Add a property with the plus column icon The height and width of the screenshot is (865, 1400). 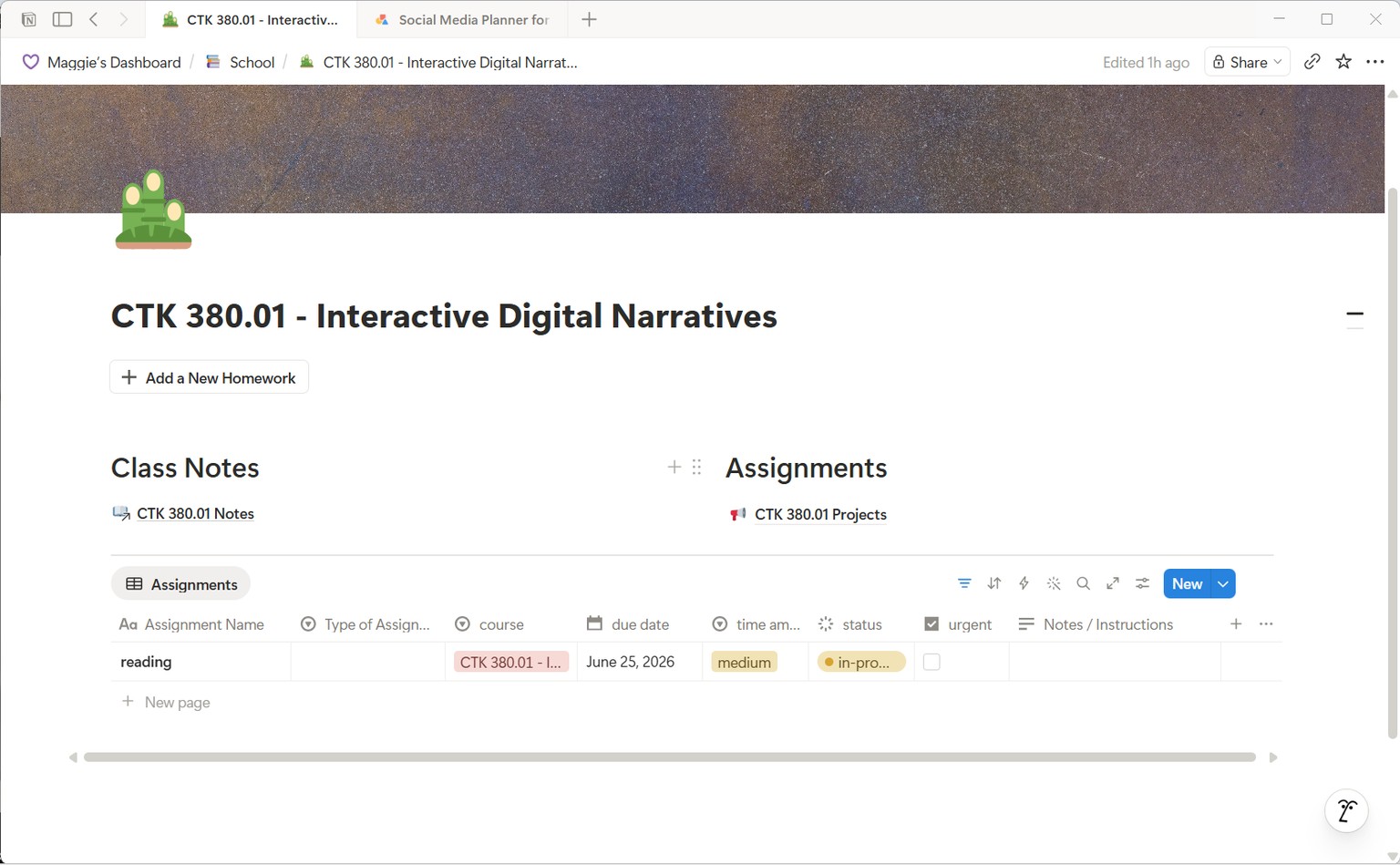click(x=1236, y=623)
